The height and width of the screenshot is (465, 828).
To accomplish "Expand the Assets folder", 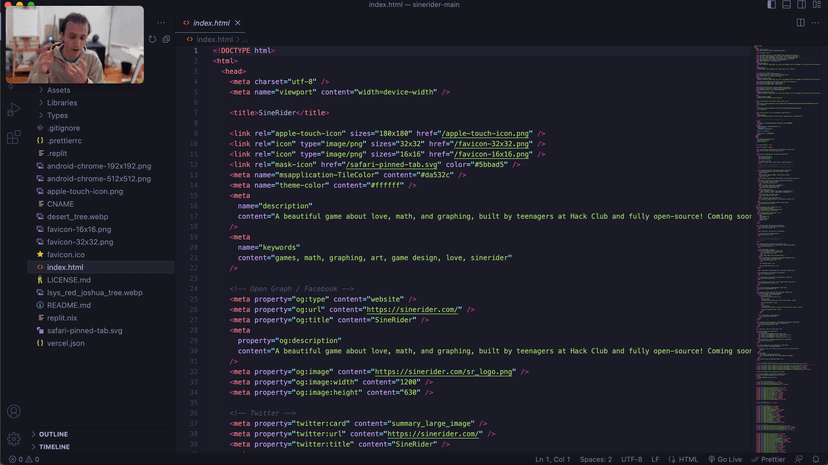I will pos(58,90).
